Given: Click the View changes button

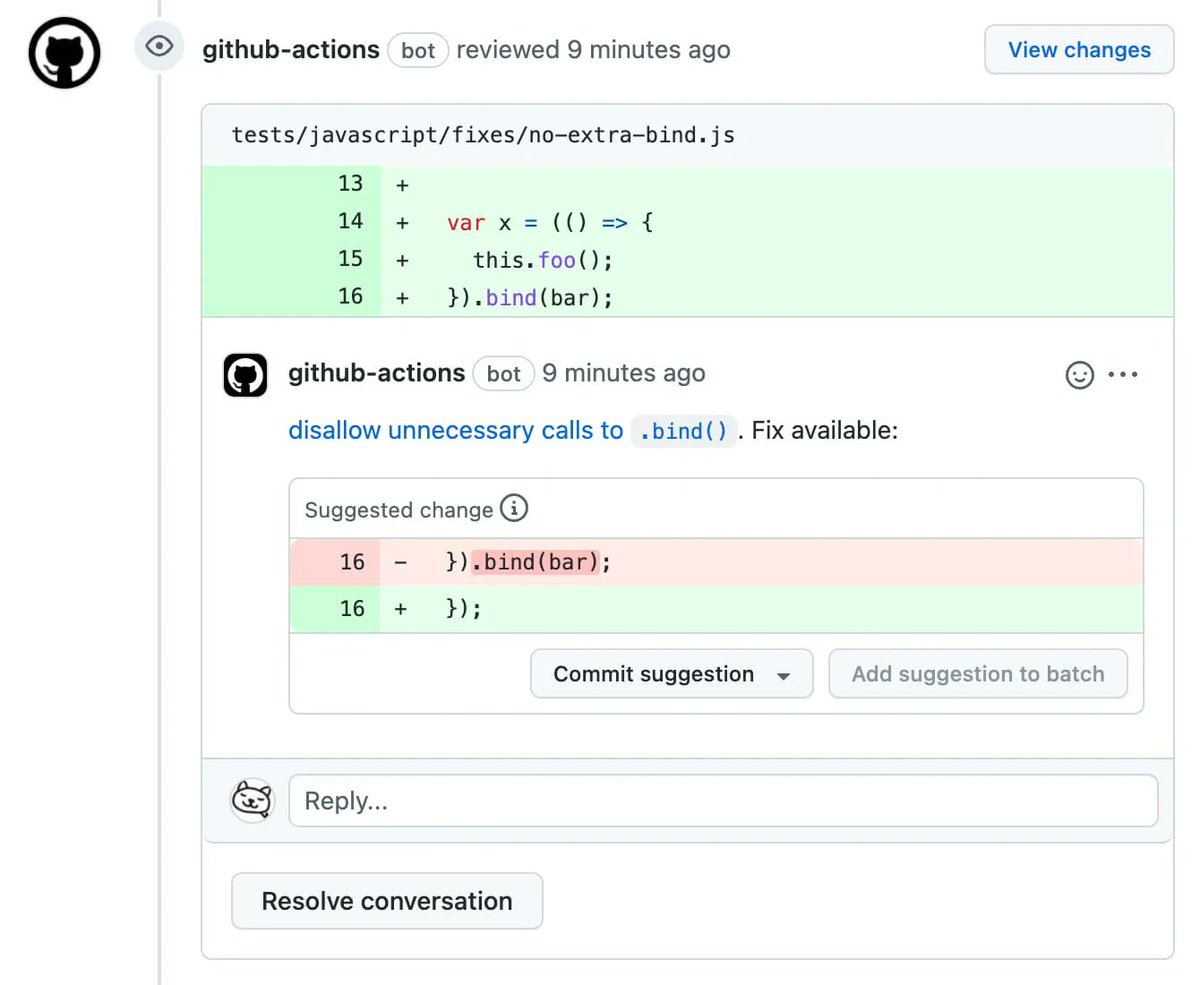Looking at the screenshot, I should pyautogui.click(x=1078, y=48).
